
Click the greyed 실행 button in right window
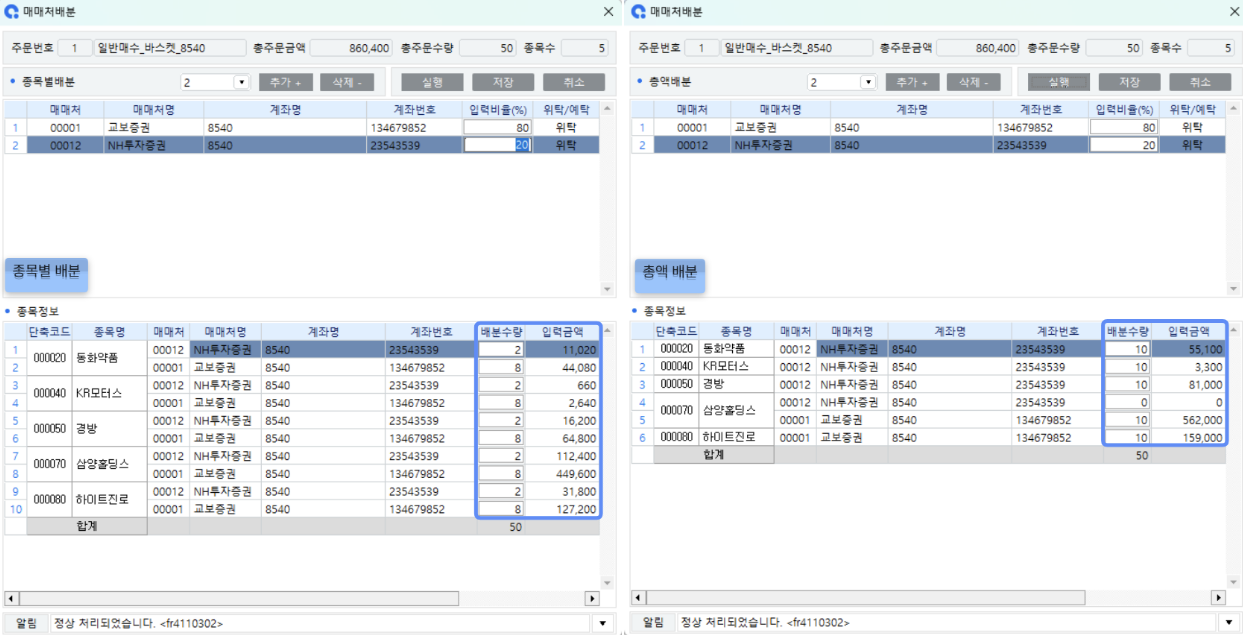pyautogui.click(x=1059, y=82)
